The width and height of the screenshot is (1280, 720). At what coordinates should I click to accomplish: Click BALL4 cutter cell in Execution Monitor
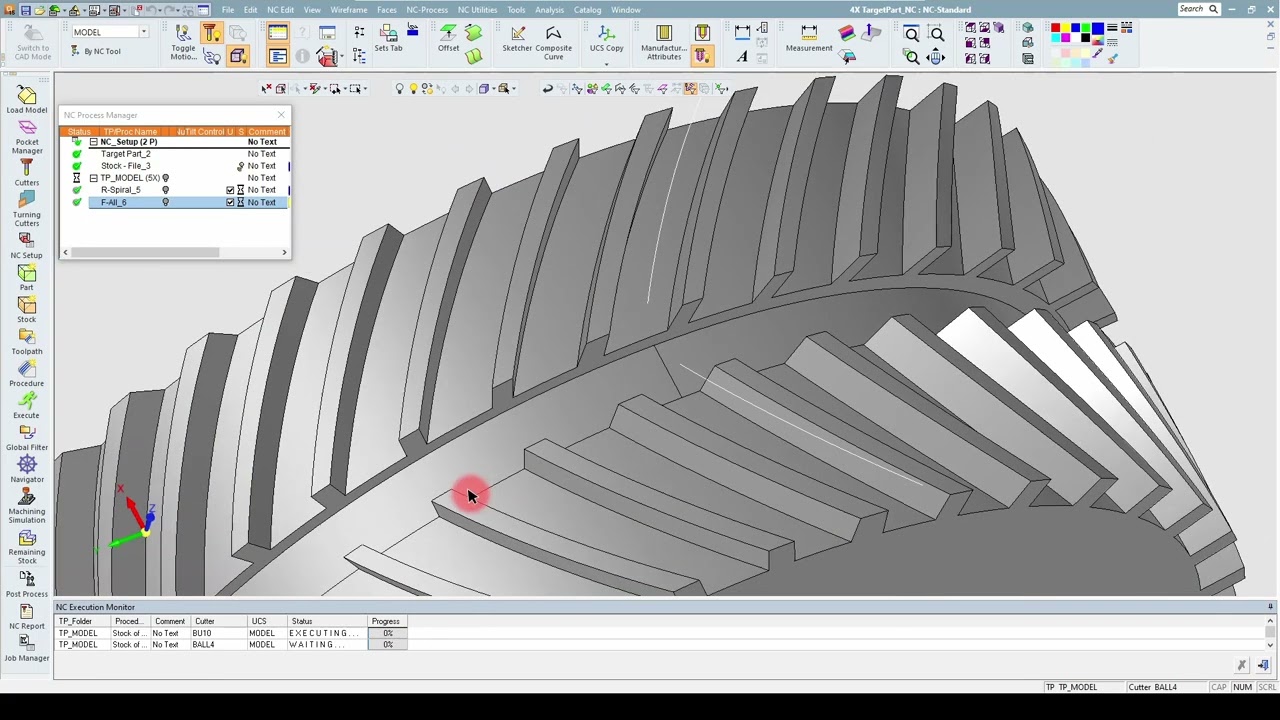click(219, 645)
